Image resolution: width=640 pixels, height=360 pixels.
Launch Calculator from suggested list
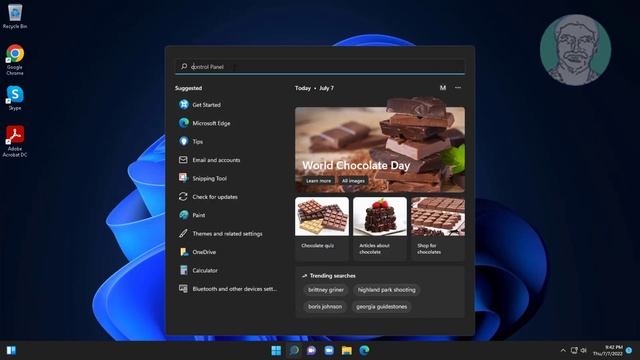[229, 270]
